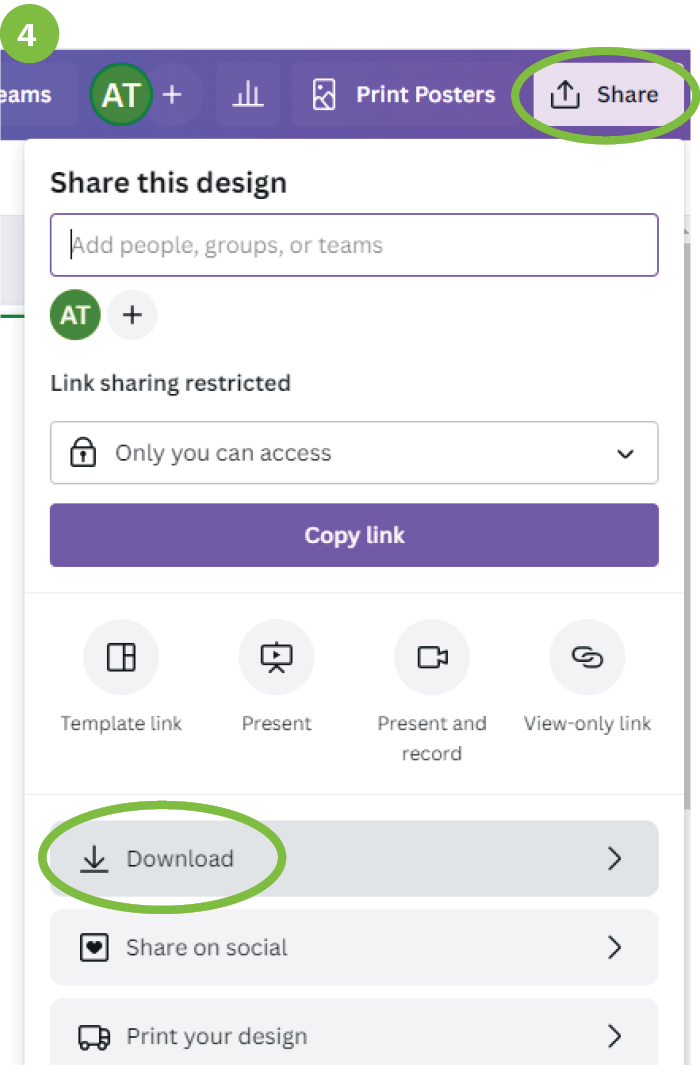Click the Add people input field
The height and width of the screenshot is (1065, 700).
[x=354, y=245]
